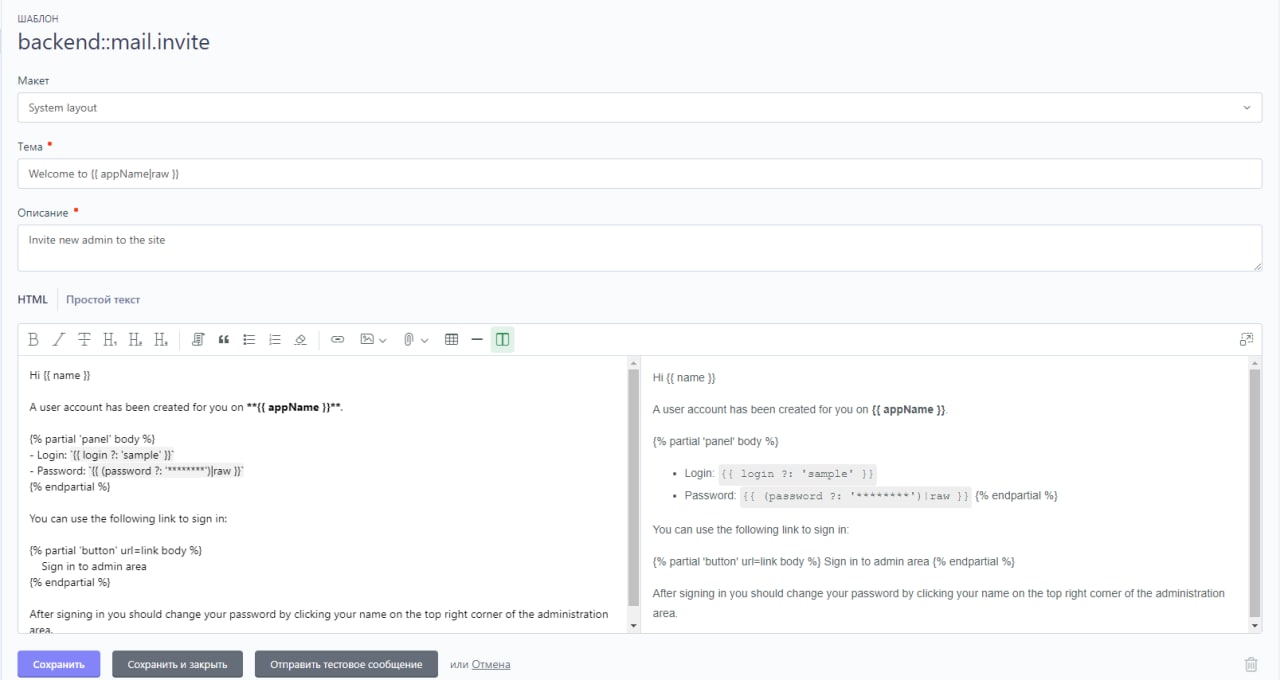Open the attachment dropdown arrow
Image resolution: width=1280 pixels, height=680 pixels.
click(x=425, y=340)
